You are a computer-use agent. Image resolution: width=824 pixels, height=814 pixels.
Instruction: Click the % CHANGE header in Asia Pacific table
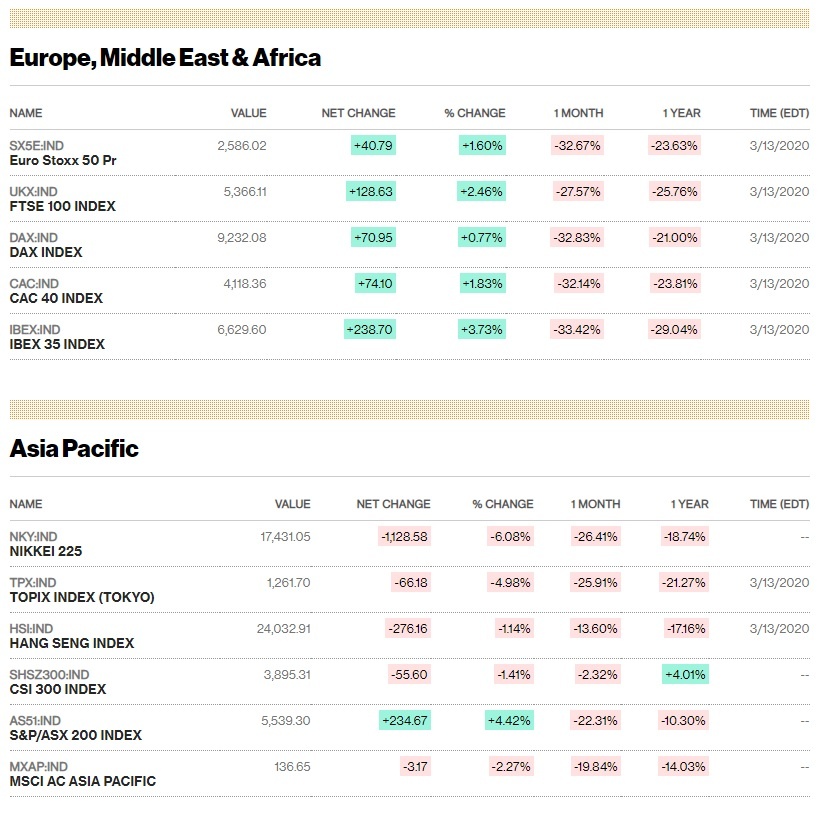point(503,504)
